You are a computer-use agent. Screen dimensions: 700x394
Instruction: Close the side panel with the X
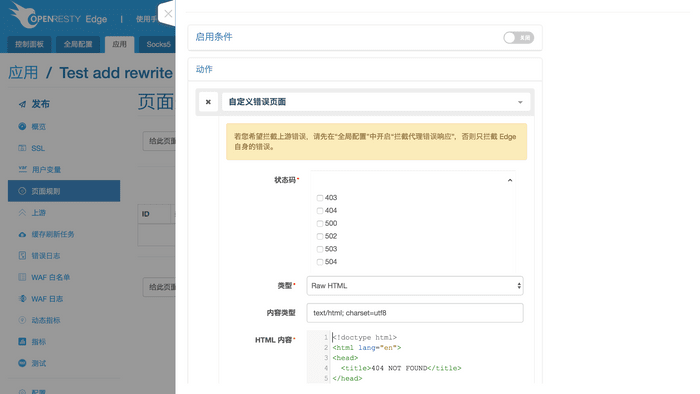tap(168, 14)
